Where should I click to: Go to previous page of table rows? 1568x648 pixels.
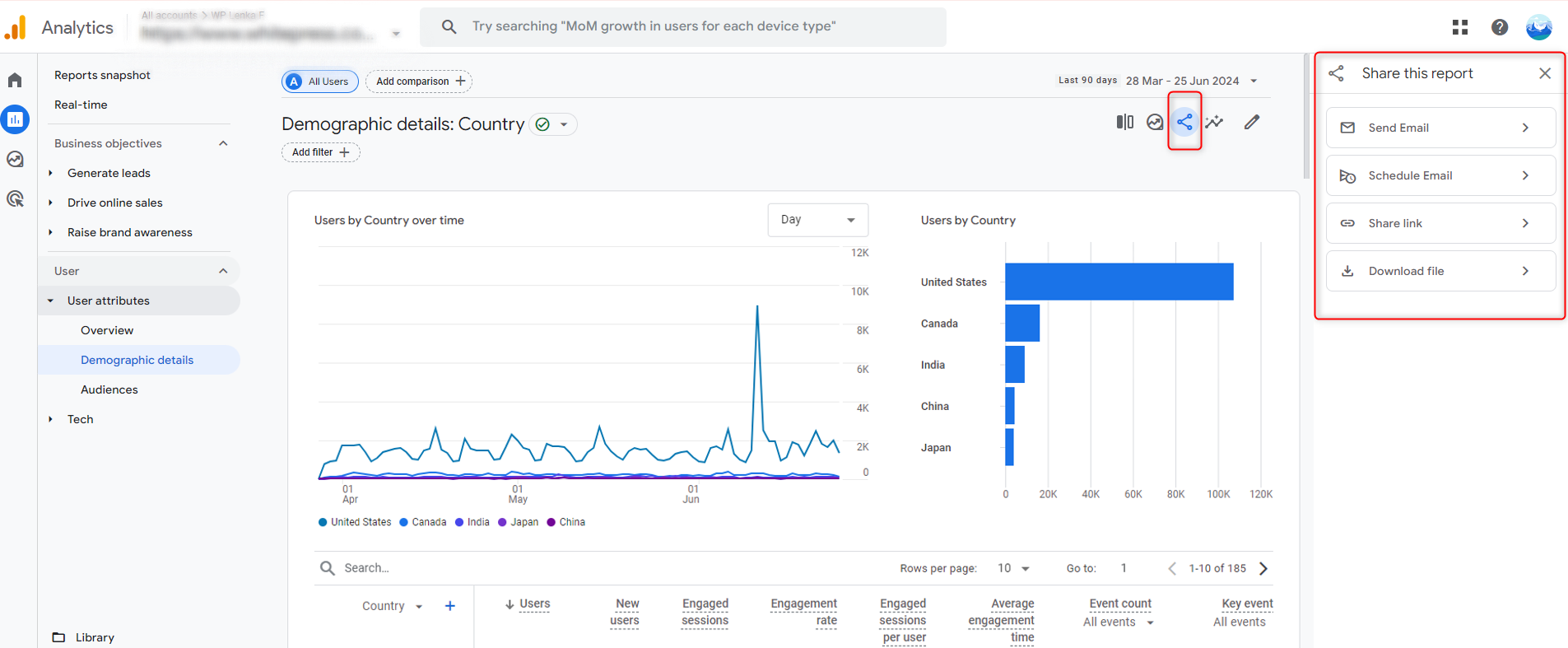1172,568
